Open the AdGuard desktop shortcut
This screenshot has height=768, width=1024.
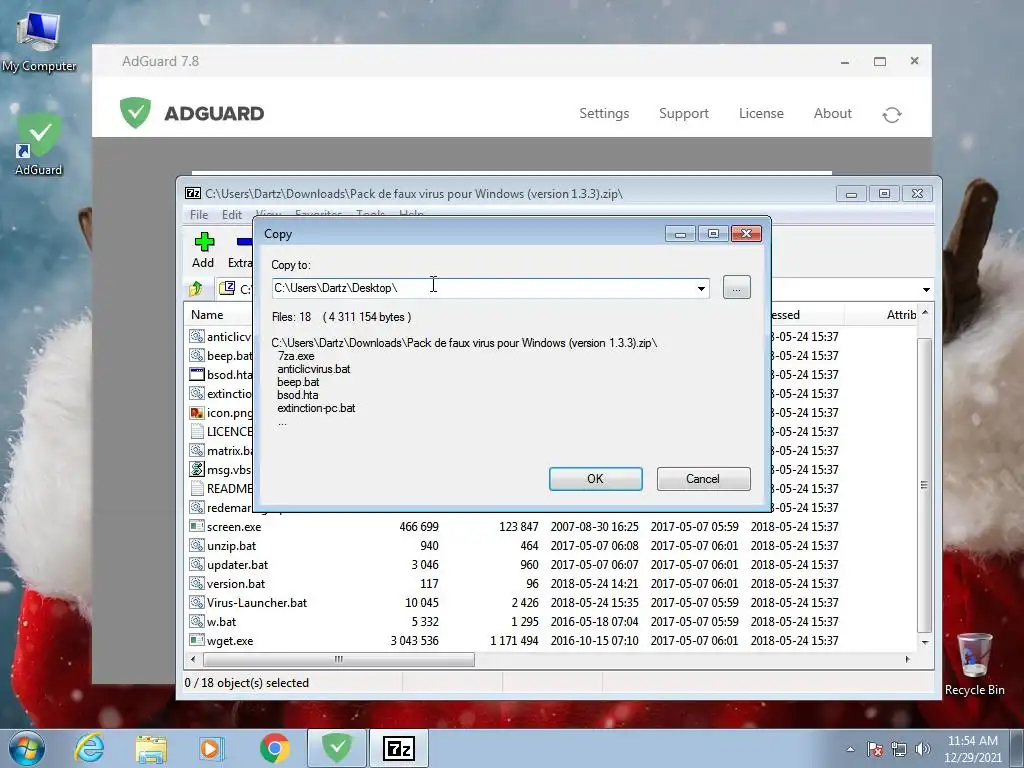(x=39, y=144)
